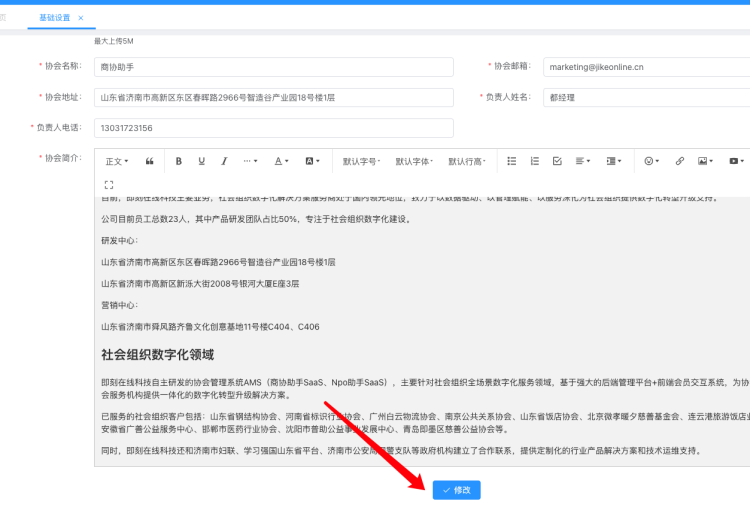The width and height of the screenshot is (750, 526).
Task: Expand the 默认行高 line height dropdown
Action: 467,161
